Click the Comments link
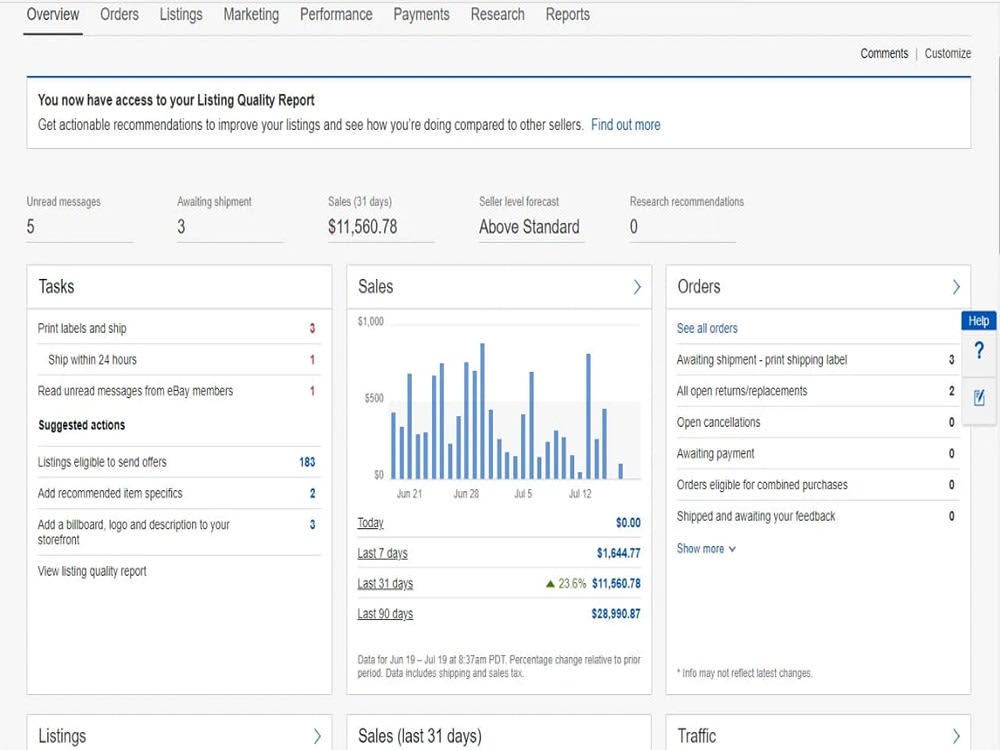 click(x=884, y=54)
